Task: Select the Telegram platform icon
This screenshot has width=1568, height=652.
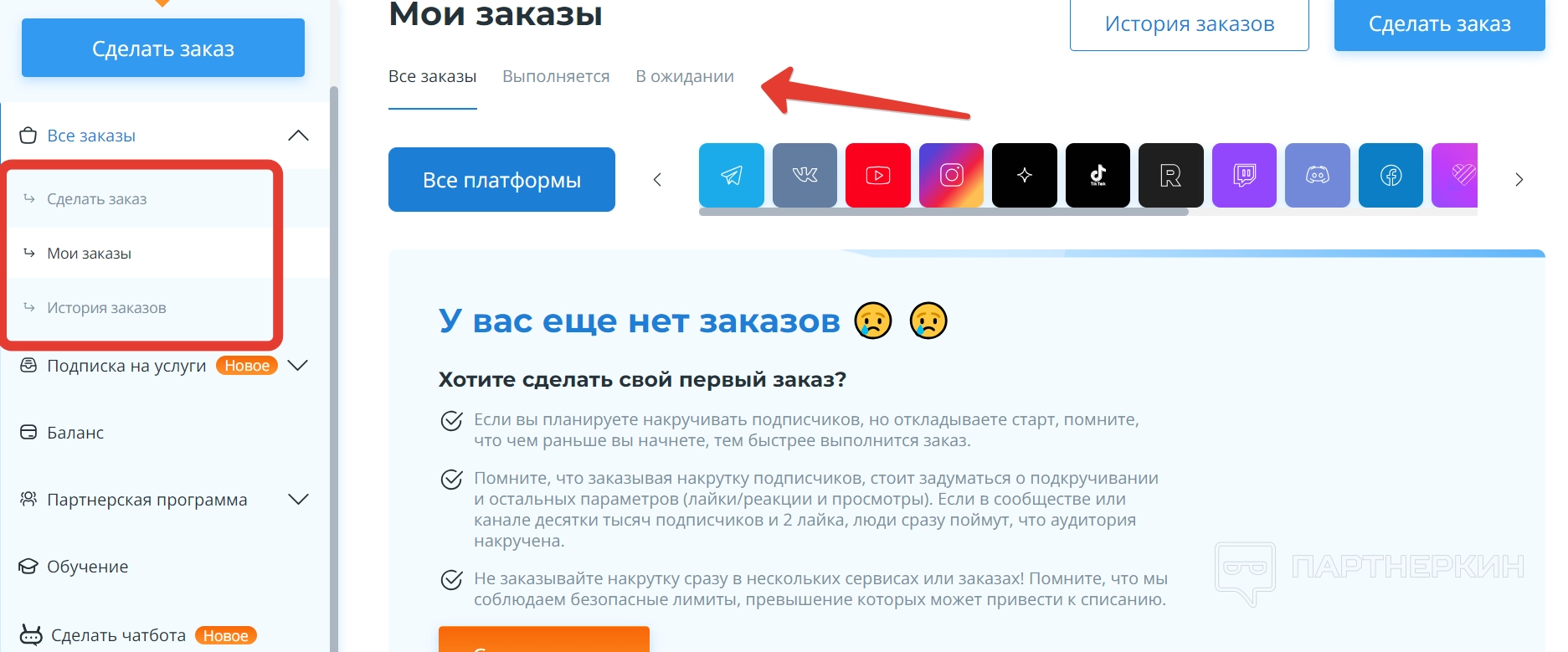Action: tap(732, 175)
